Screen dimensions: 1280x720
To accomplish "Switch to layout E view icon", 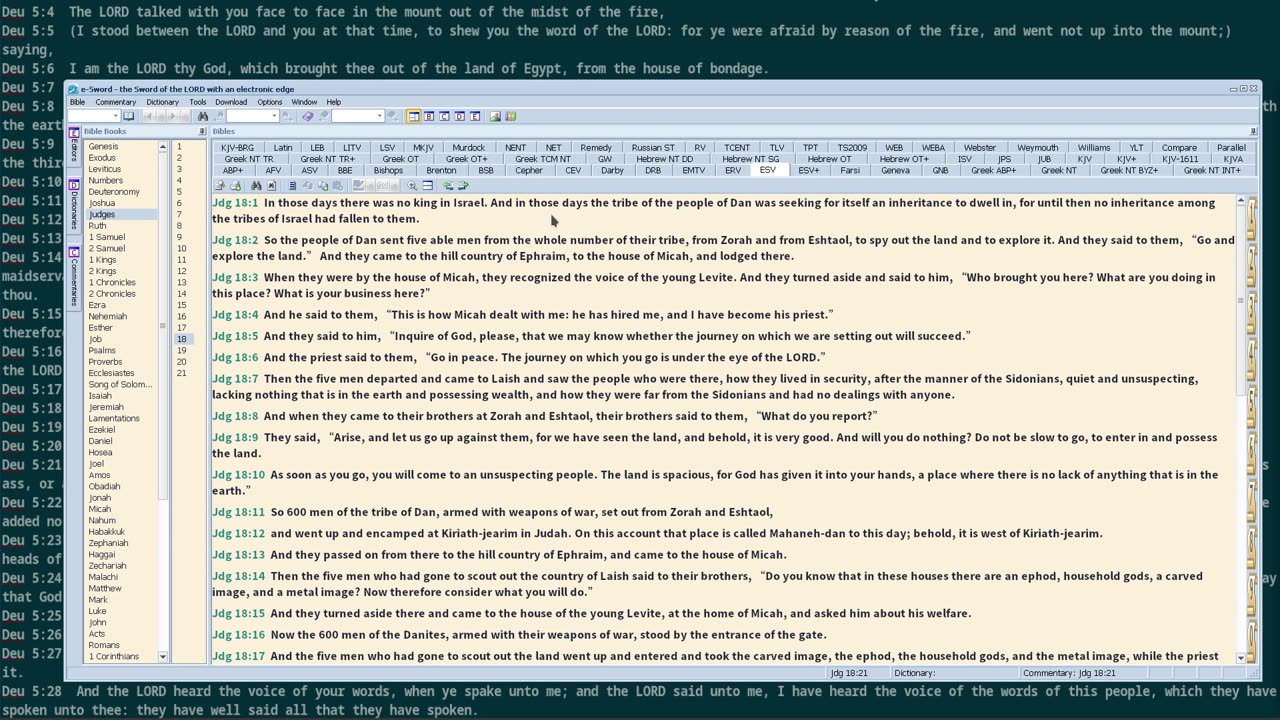I will pos(474,116).
